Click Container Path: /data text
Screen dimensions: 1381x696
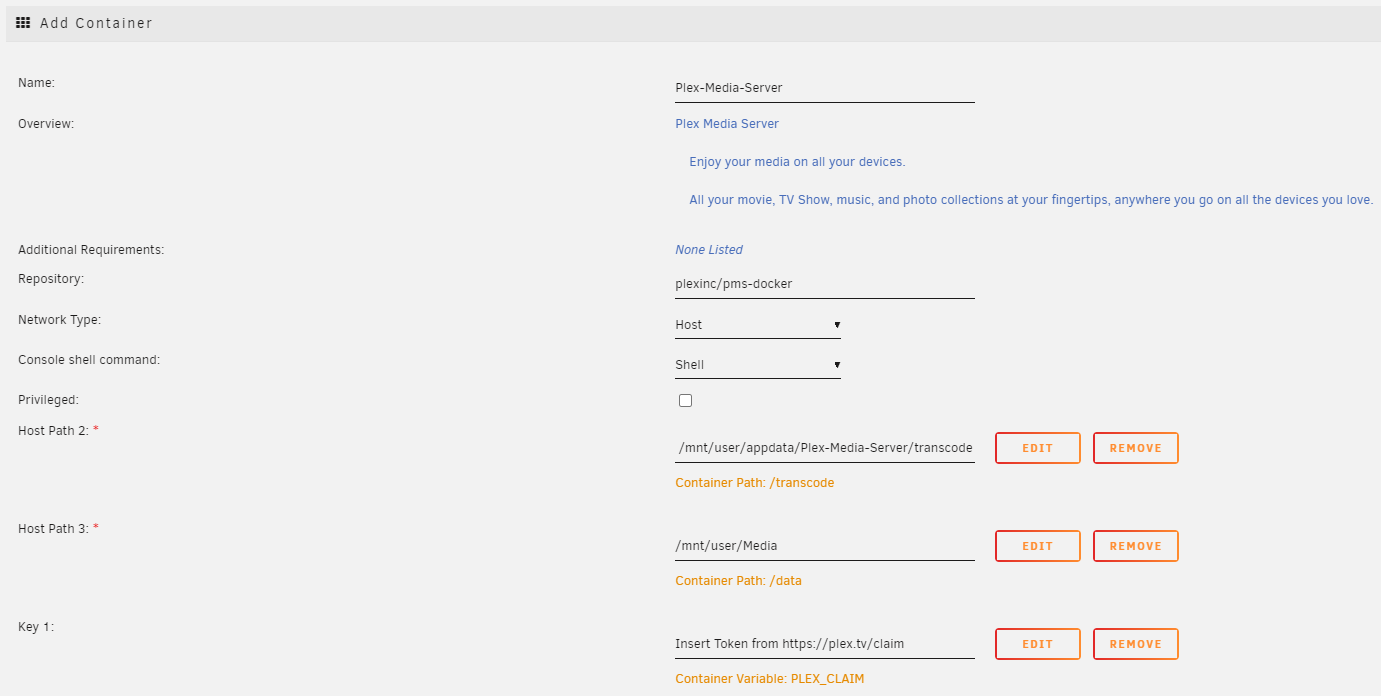[739, 581]
